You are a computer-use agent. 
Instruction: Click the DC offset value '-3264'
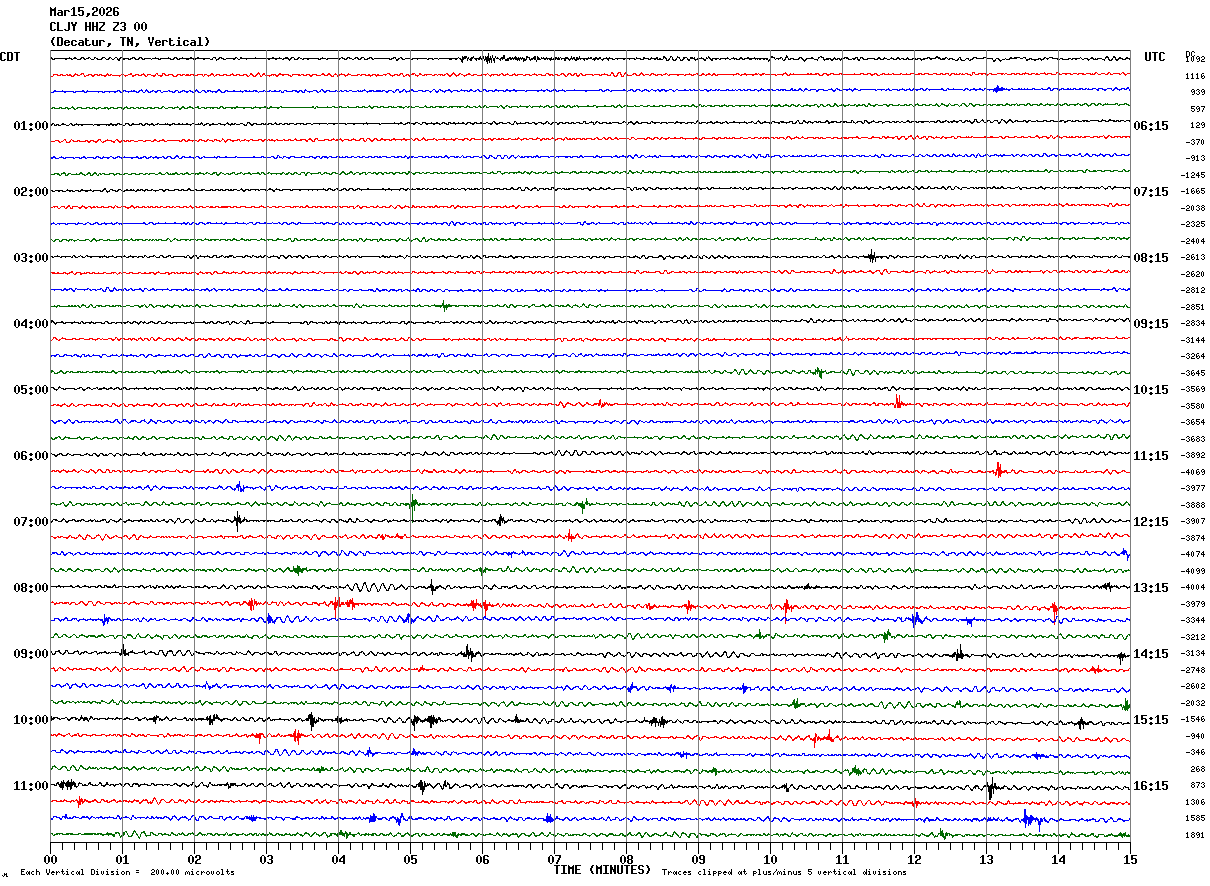1193,356
